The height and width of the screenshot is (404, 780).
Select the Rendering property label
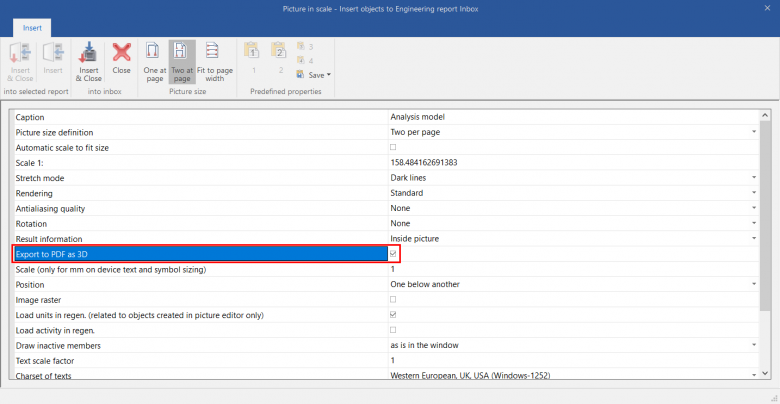click(34, 193)
